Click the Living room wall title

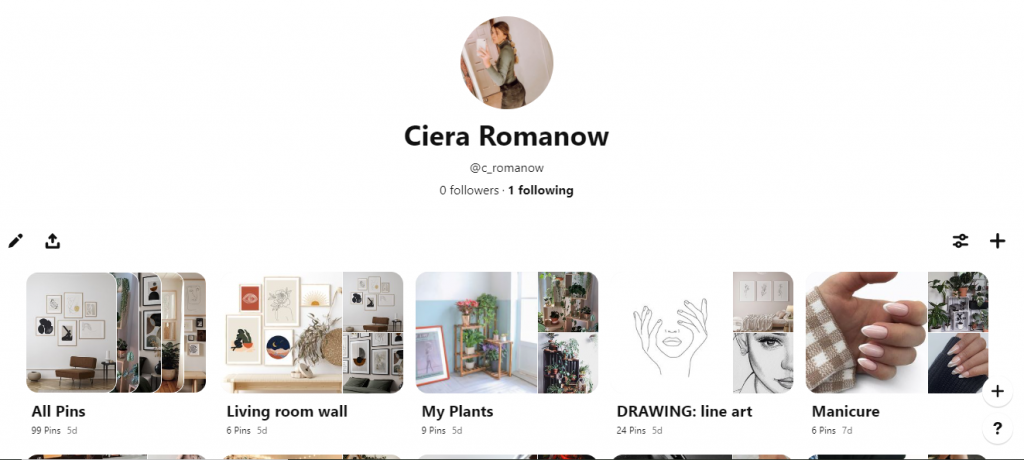[x=287, y=412]
